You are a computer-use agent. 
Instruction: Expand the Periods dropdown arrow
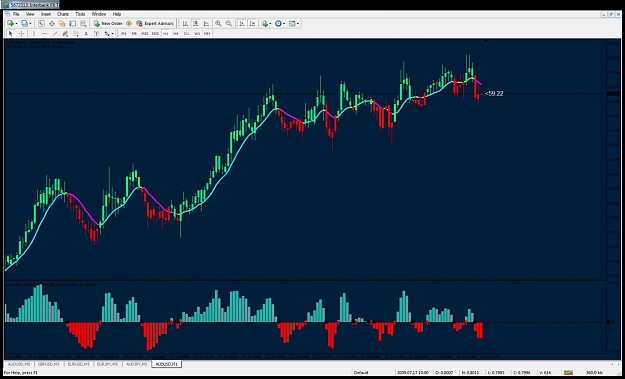point(284,24)
